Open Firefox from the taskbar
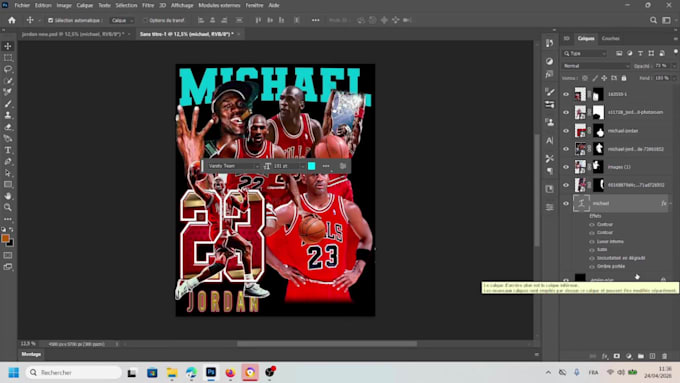This screenshot has height=383, width=680. [230, 373]
